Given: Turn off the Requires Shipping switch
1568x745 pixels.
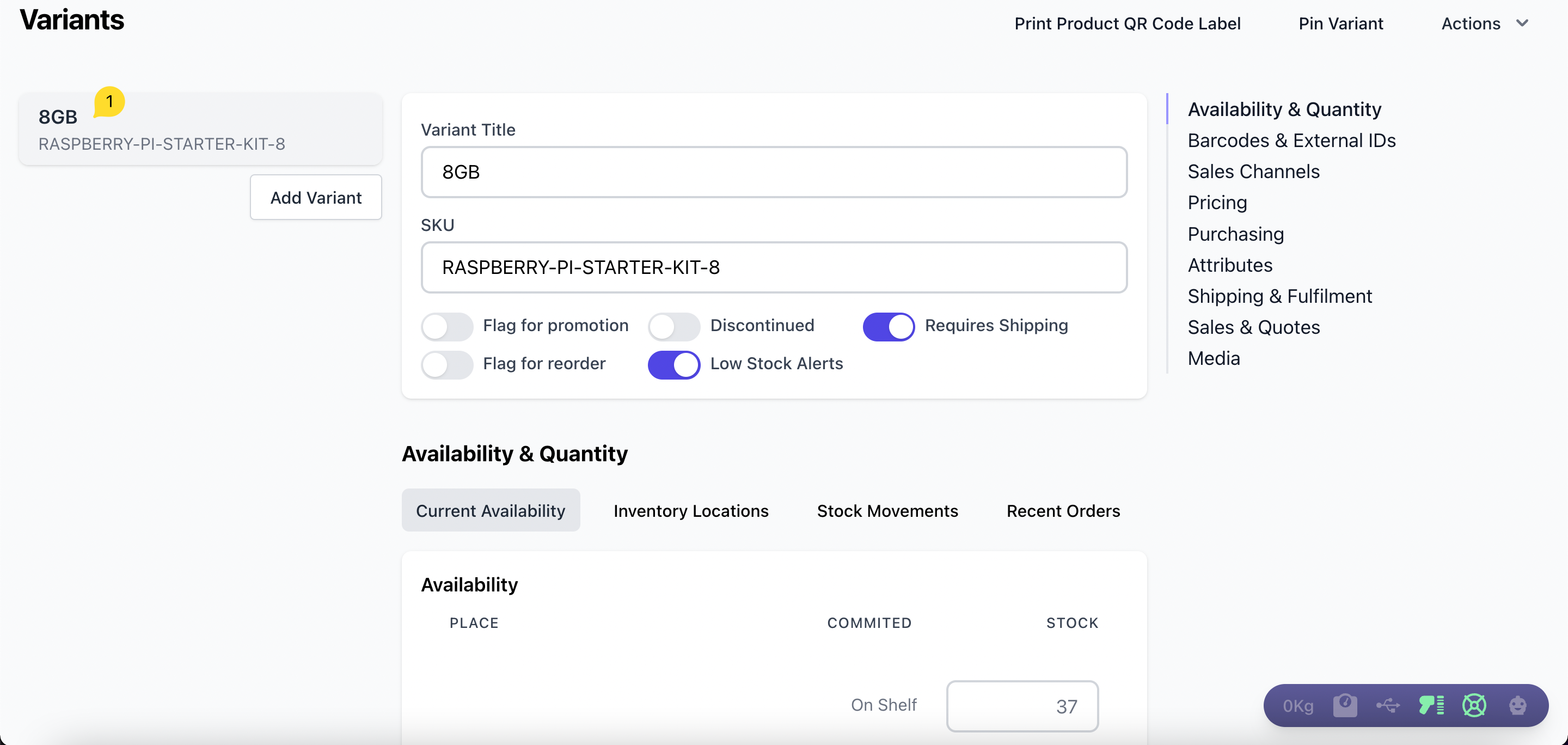Looking at the screenshot, I should tap(888, 326).
